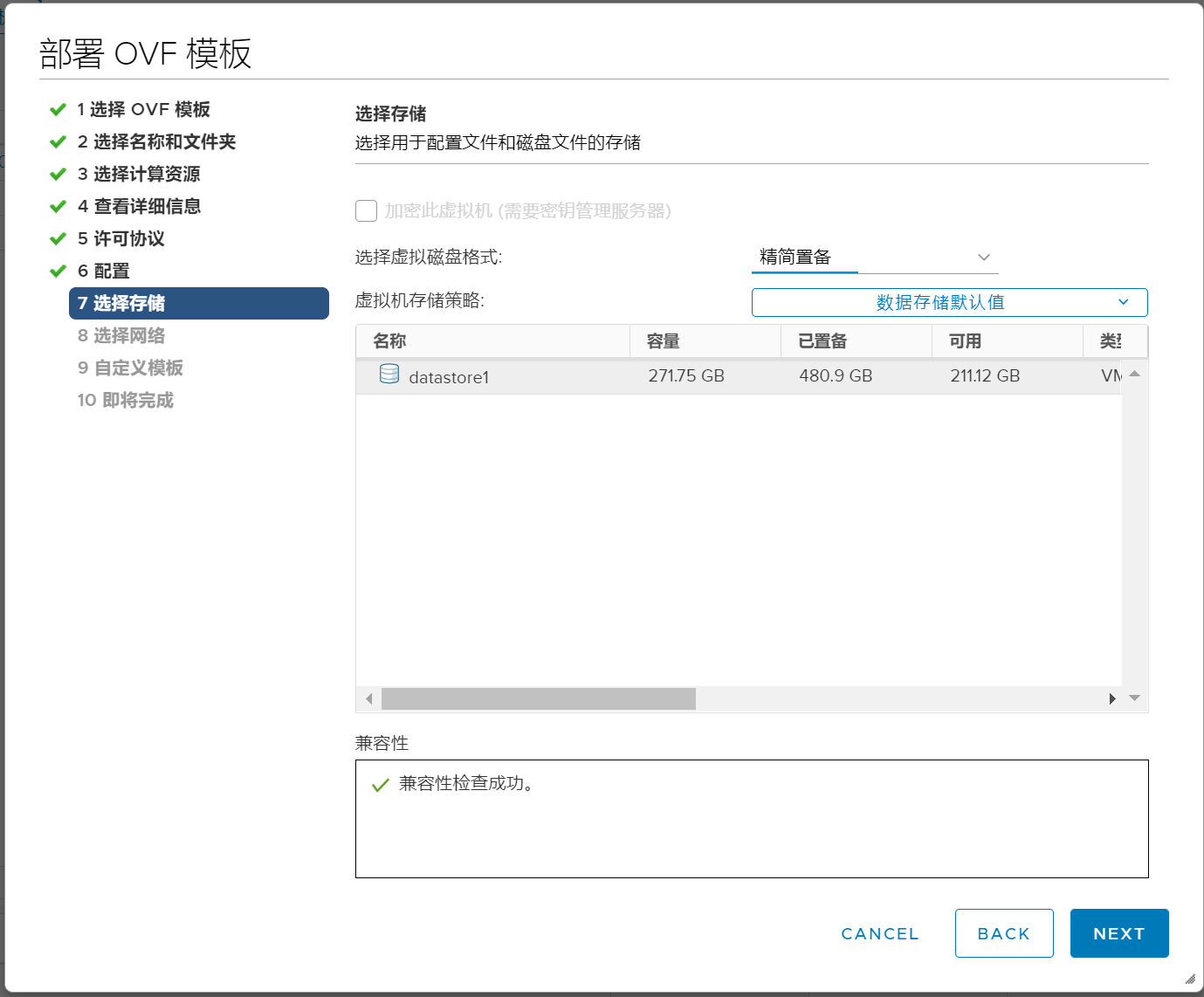Click the resize grip at dialog corner
Image resolution: width=1204 pixels, height=997 pixels.
point(1189,979)
